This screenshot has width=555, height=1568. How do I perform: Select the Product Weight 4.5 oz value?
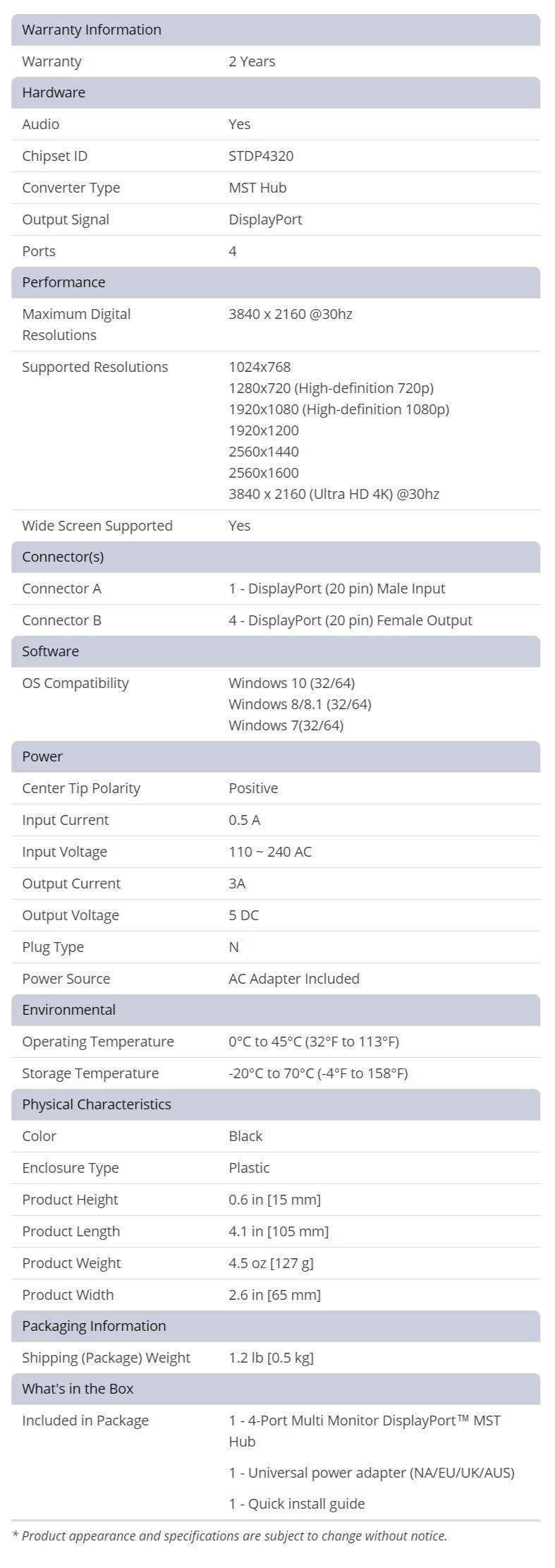pos(271,1263)
